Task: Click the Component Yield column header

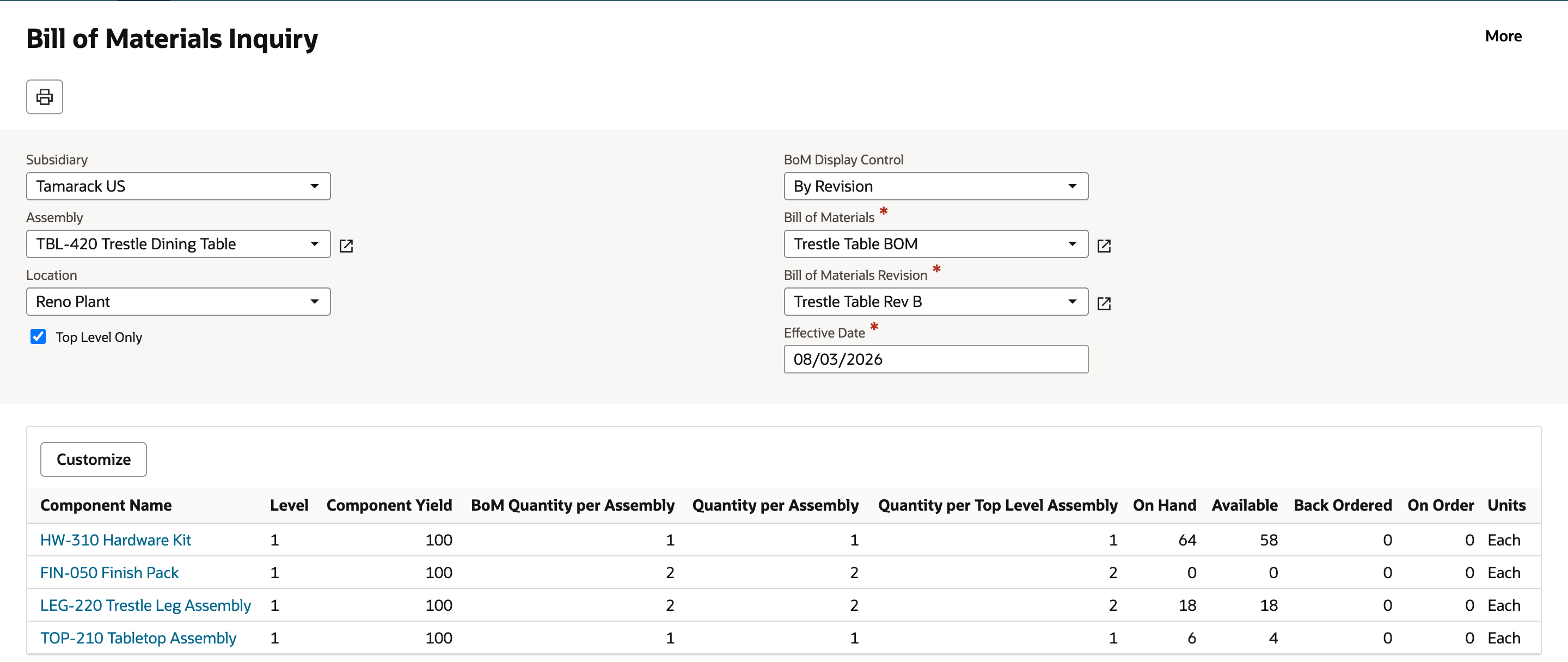Action: click(390, 505)
